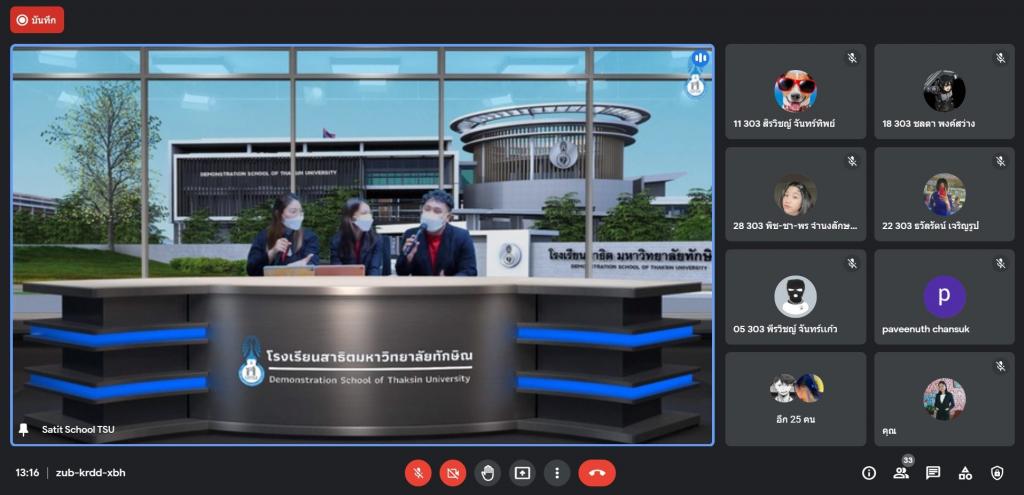The height and width of the screenshot is (495, 1024).
Task: Click muted mic icon on your 'คุณ' tile
Action: click(1000, 366)
